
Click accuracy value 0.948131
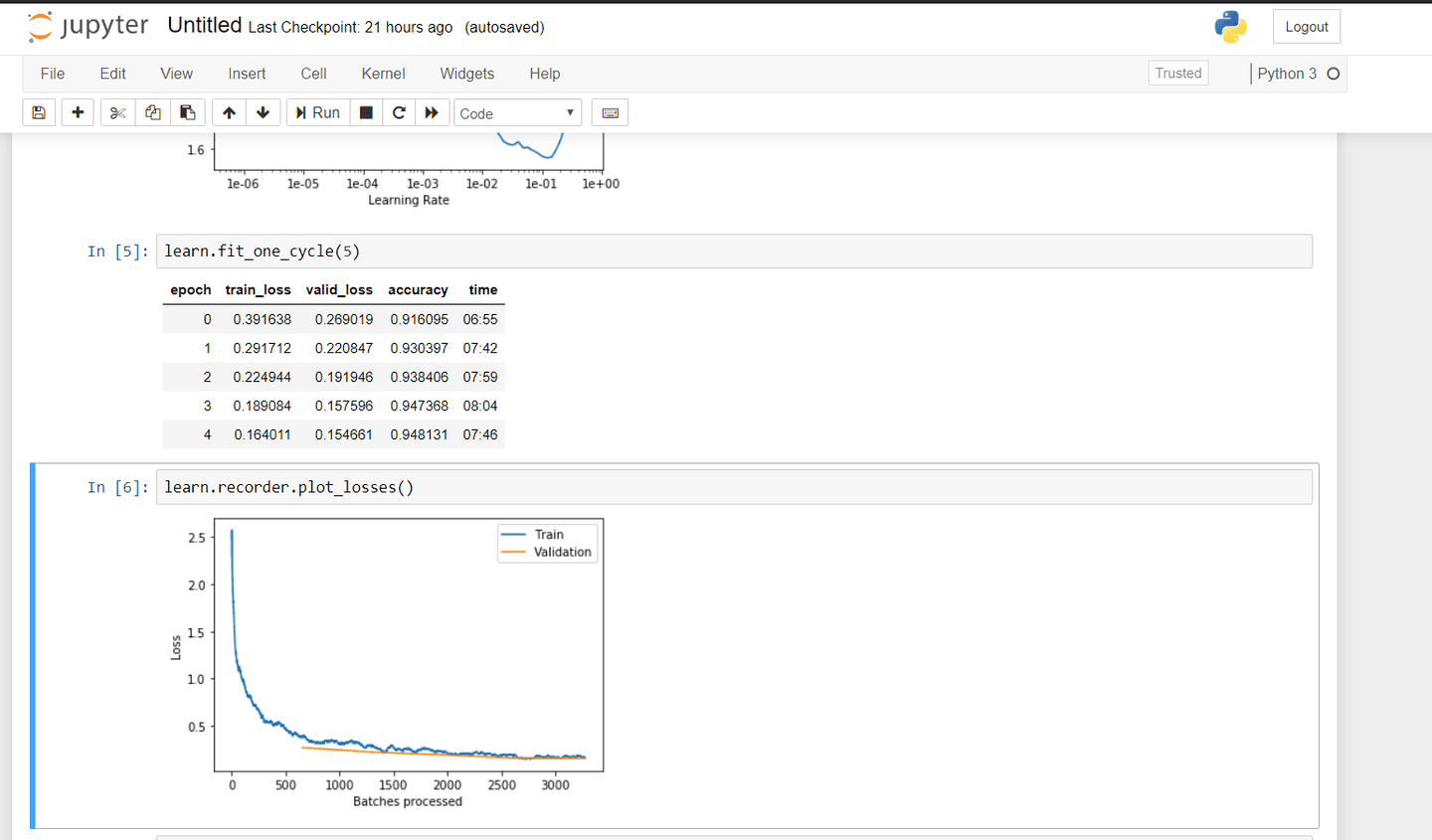tap(419, 434)
